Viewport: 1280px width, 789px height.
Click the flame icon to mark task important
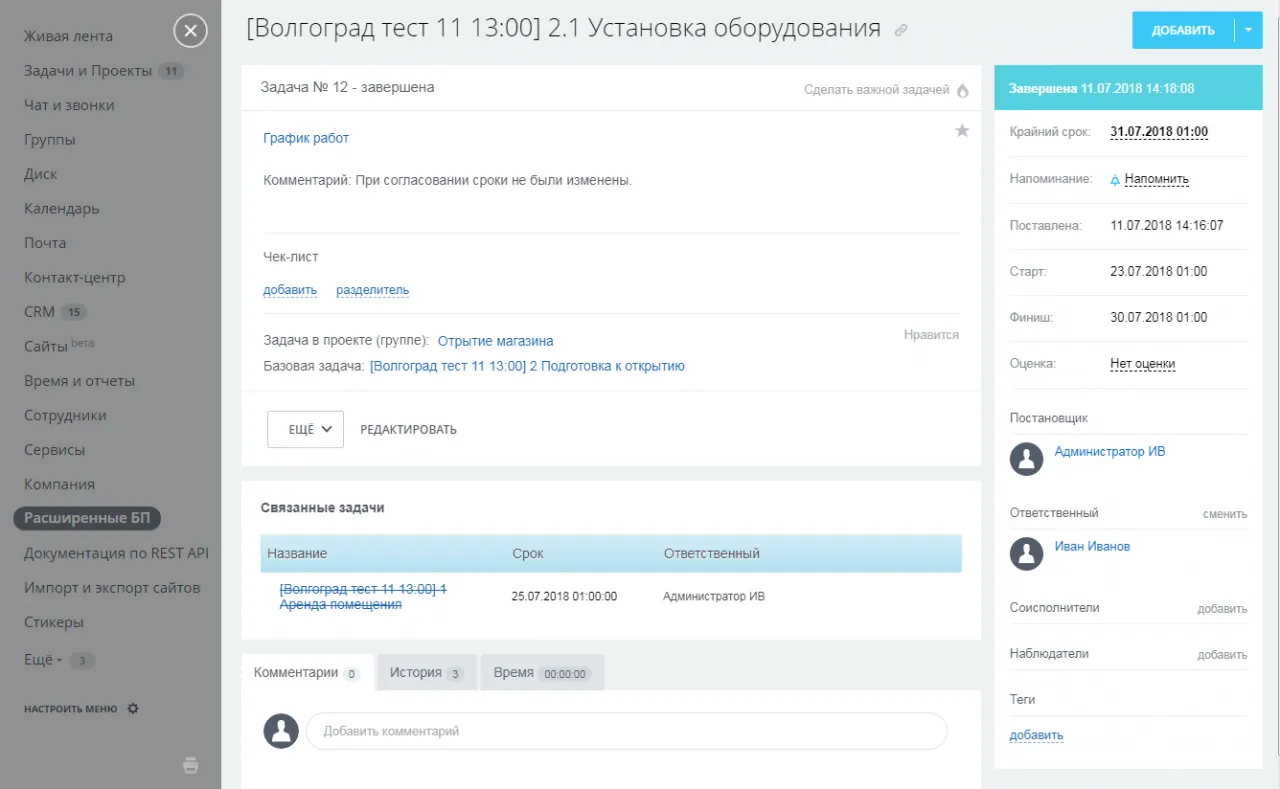tap(963, 90)
